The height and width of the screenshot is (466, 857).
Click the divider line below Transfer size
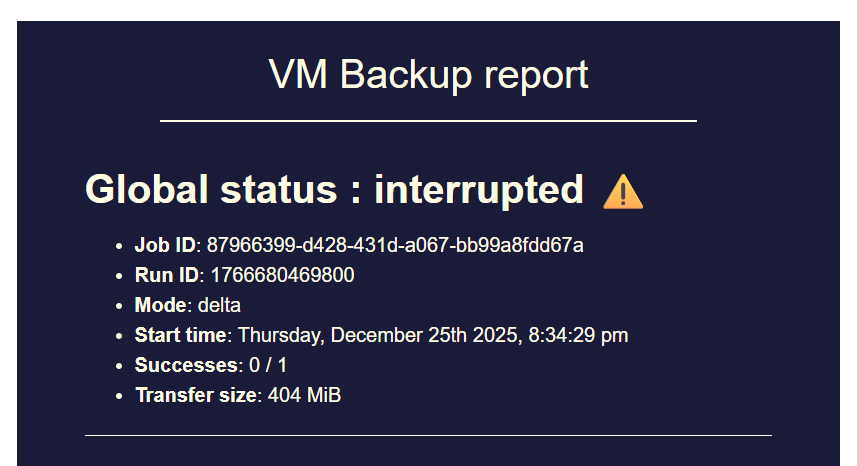tap(428, 436)
